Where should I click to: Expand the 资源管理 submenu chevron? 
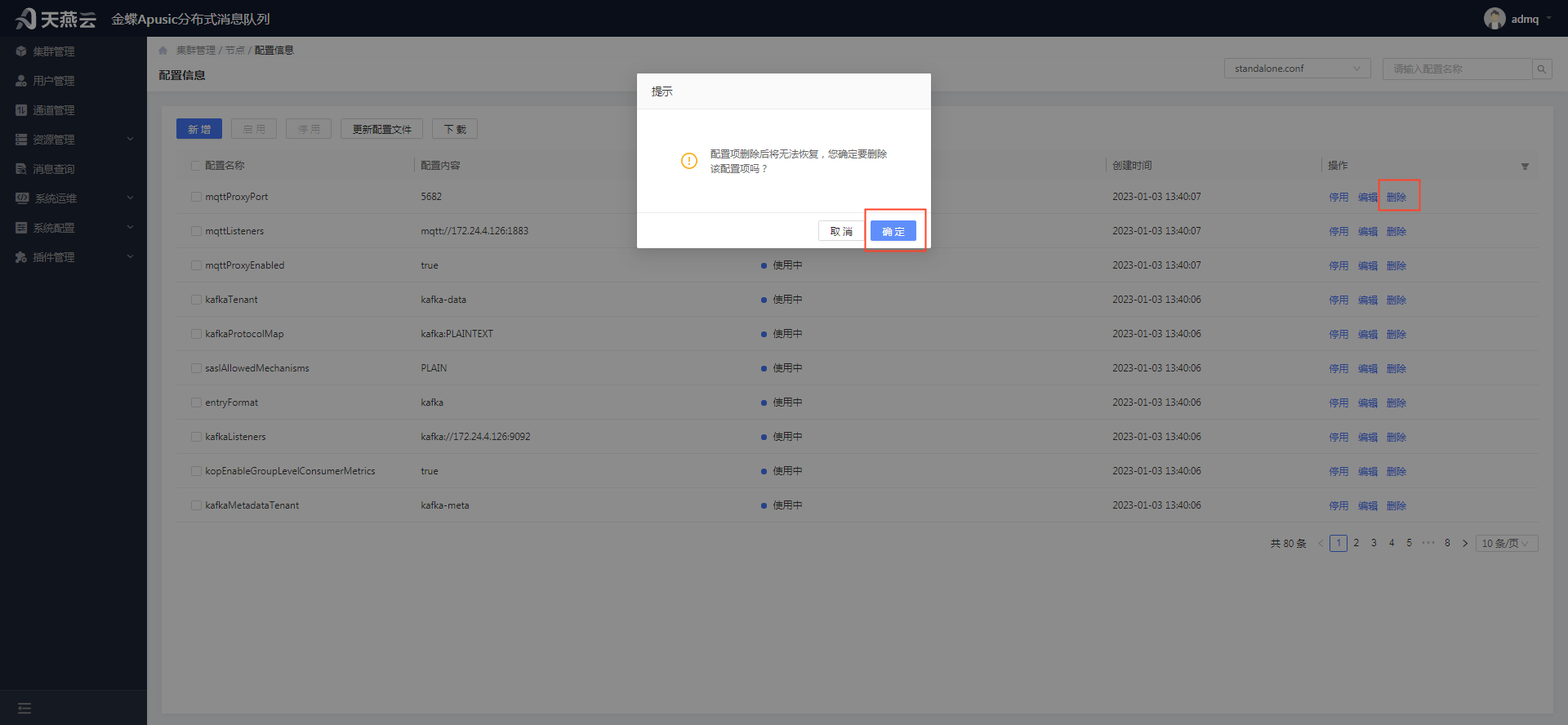pyautogui.click(x=130, y=140)
